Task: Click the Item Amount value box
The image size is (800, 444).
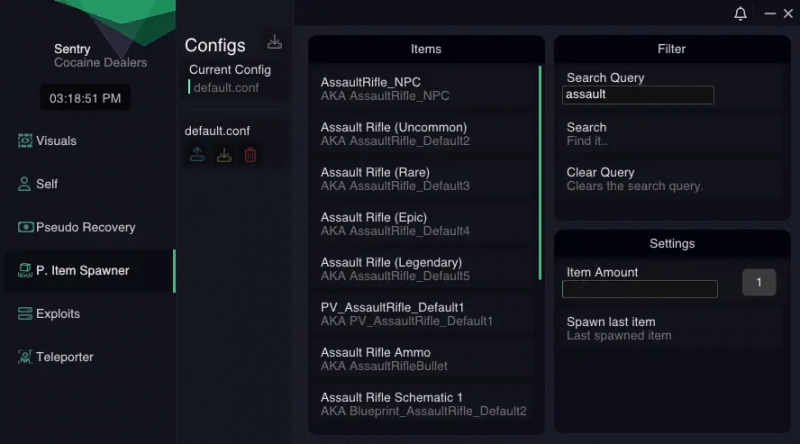Action: click(759, 283)
